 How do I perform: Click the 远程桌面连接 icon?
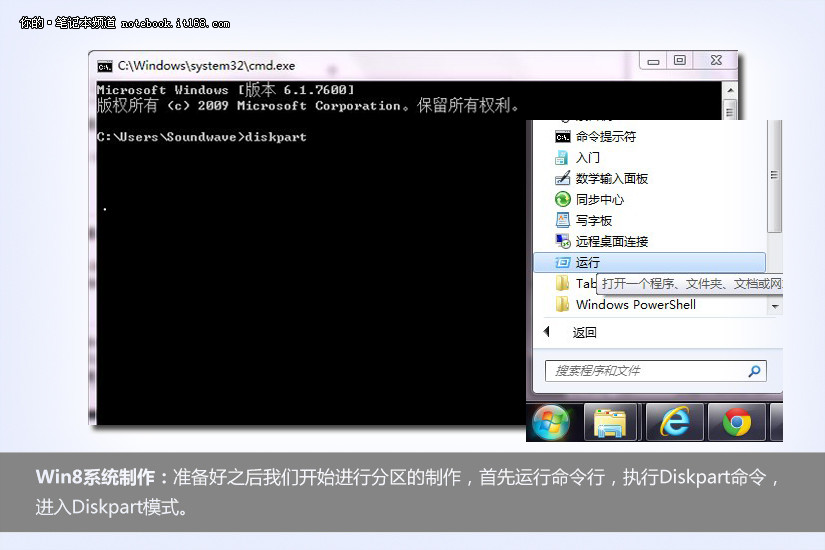(x=562, y=241)
